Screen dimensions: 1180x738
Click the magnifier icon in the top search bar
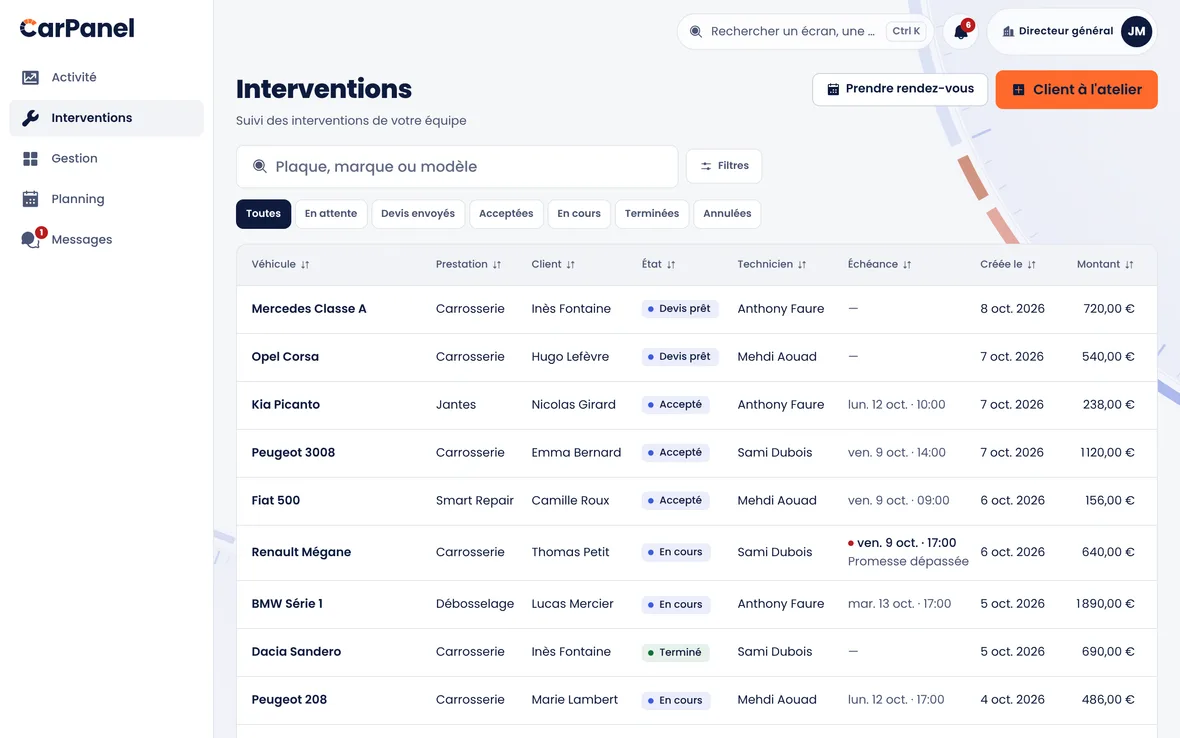[696, 32]
